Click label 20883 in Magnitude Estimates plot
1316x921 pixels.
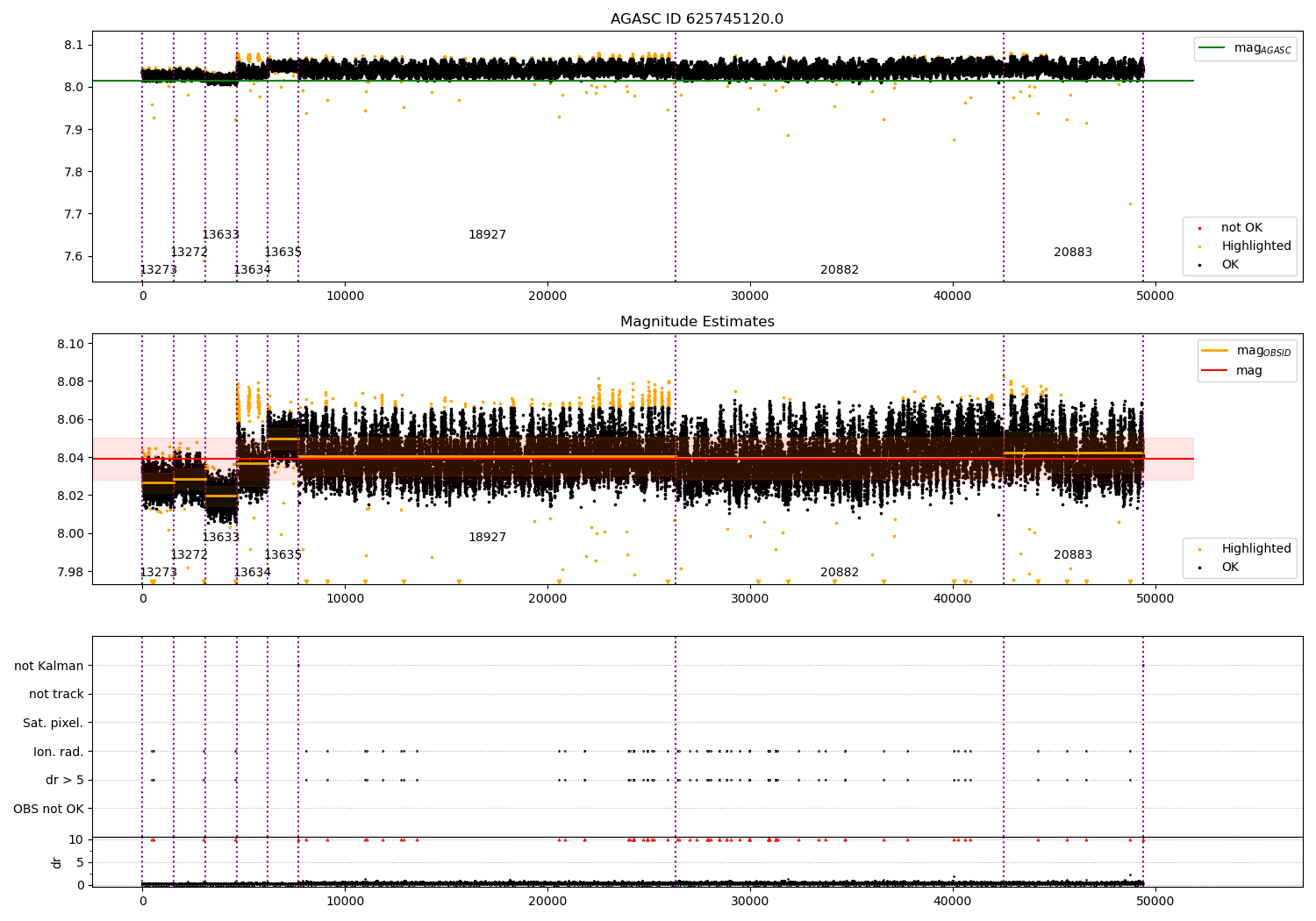click(1074, 555)
